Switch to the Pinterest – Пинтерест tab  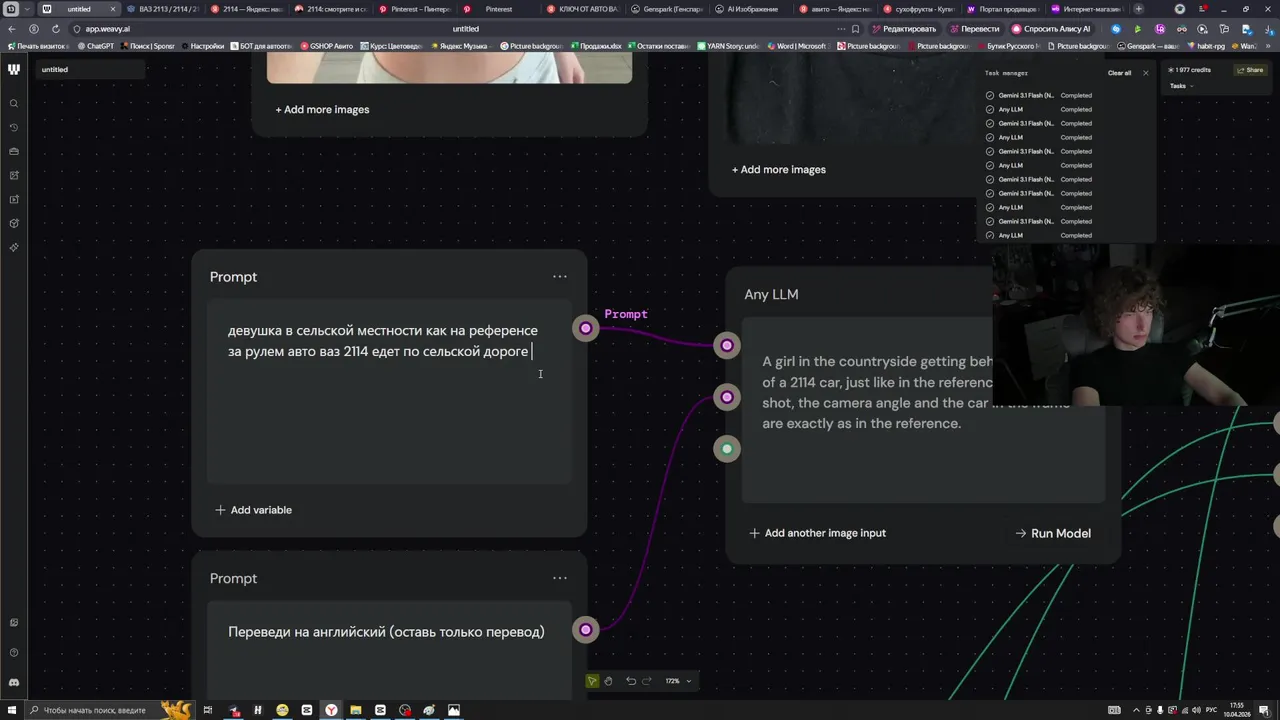click(x=414, y=9)
